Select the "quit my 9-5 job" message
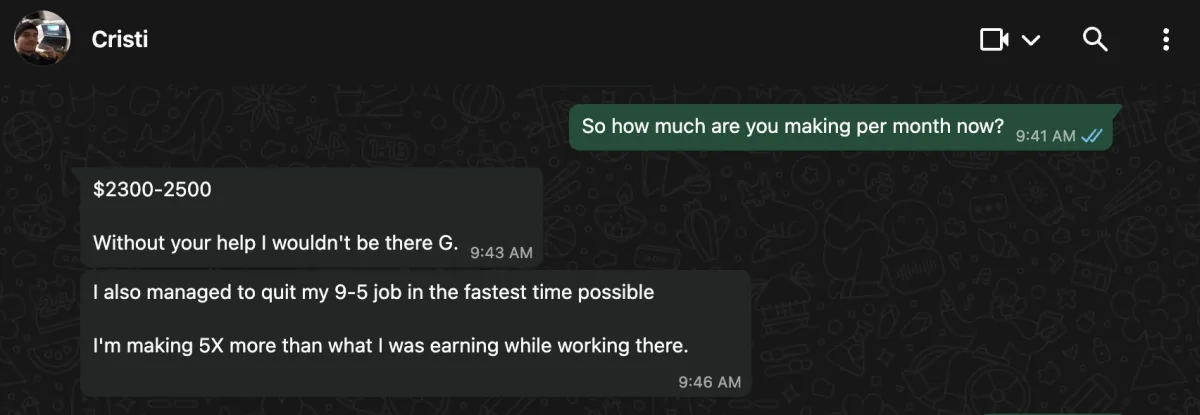Image resolution: width=1200 pixels, height=415 pixels. click(415, 333)
